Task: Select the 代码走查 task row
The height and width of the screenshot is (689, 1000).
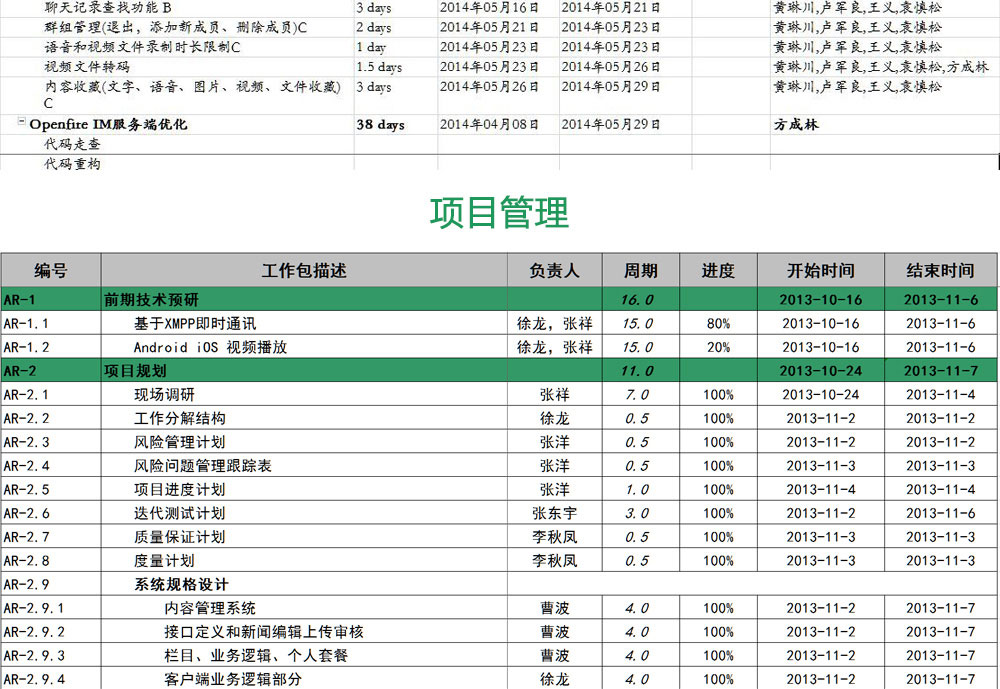Action: point(72,144)
